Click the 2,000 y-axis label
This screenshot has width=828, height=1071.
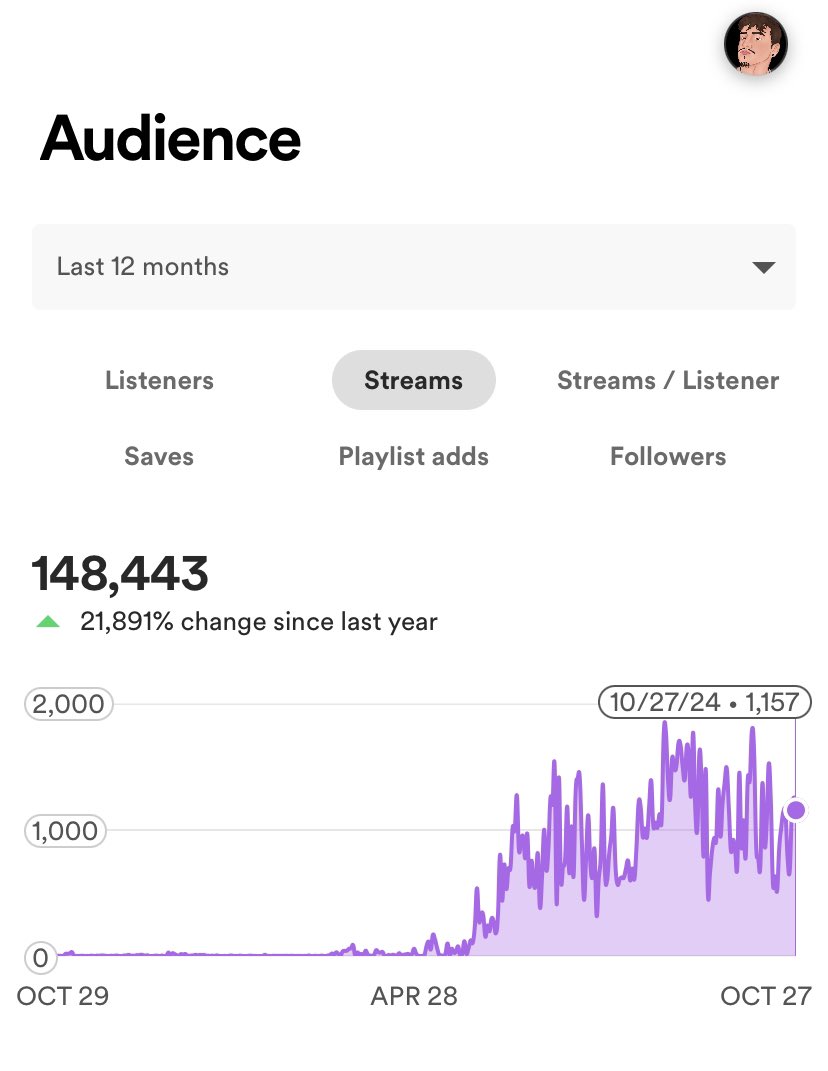pos(68,704)
